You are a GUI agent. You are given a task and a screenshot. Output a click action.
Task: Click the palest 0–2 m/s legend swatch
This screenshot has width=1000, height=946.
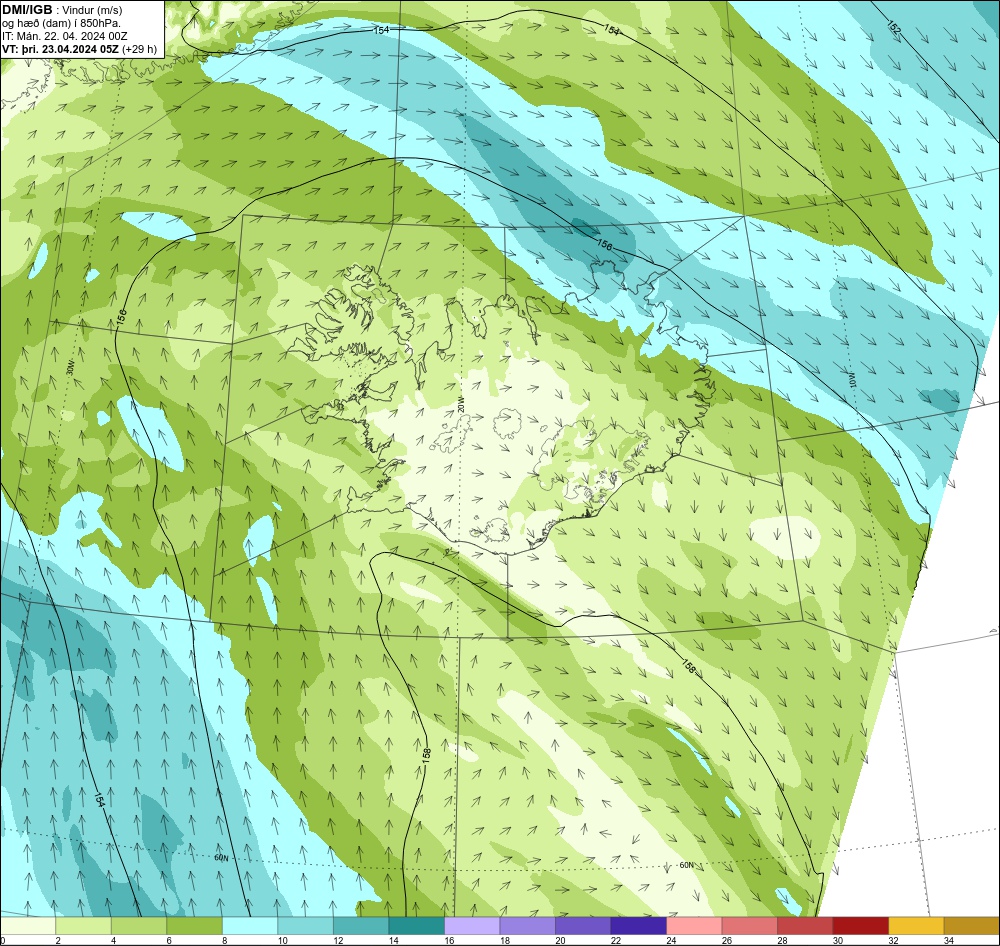28,926
